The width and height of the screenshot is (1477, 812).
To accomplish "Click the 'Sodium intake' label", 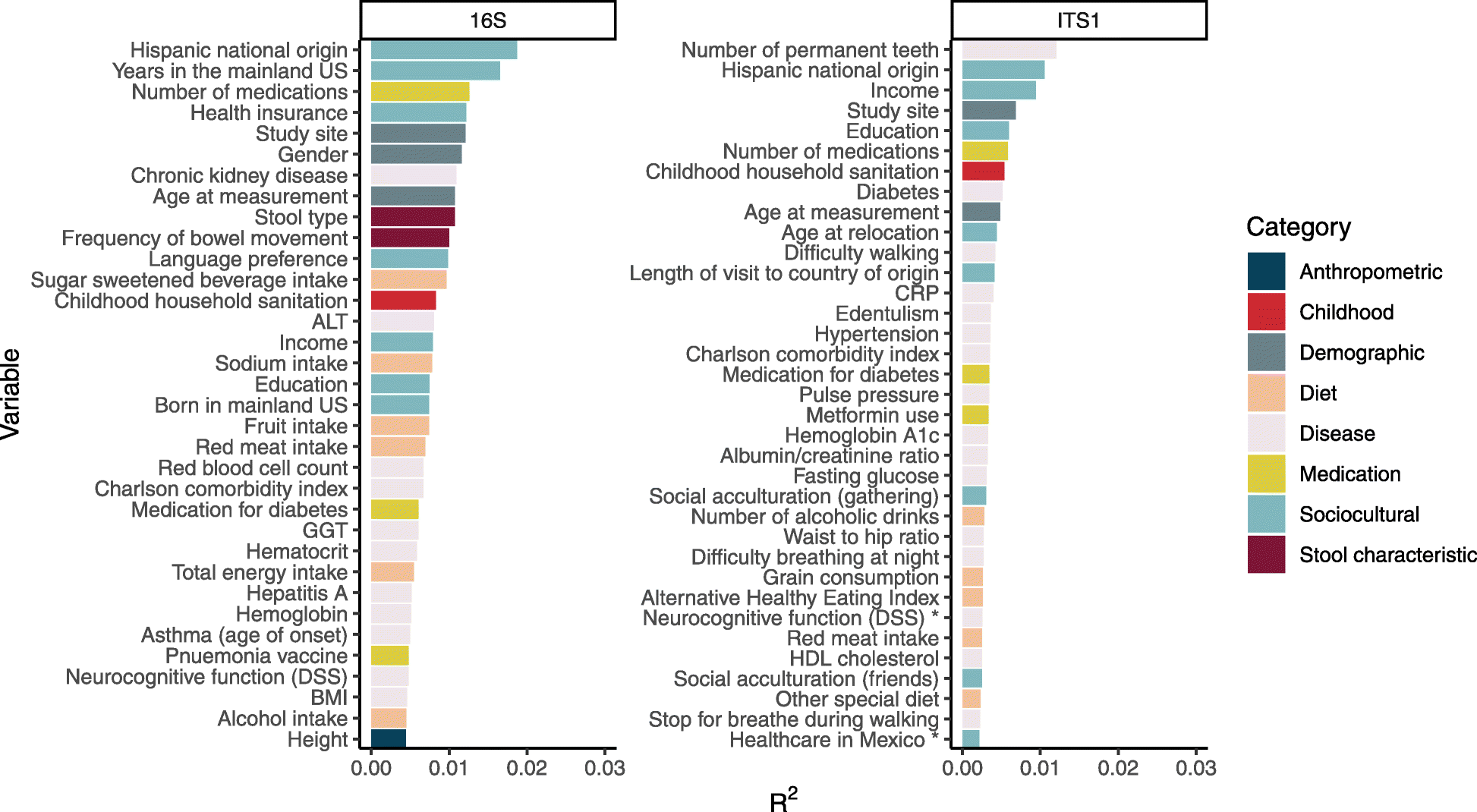I will point(282,364).
